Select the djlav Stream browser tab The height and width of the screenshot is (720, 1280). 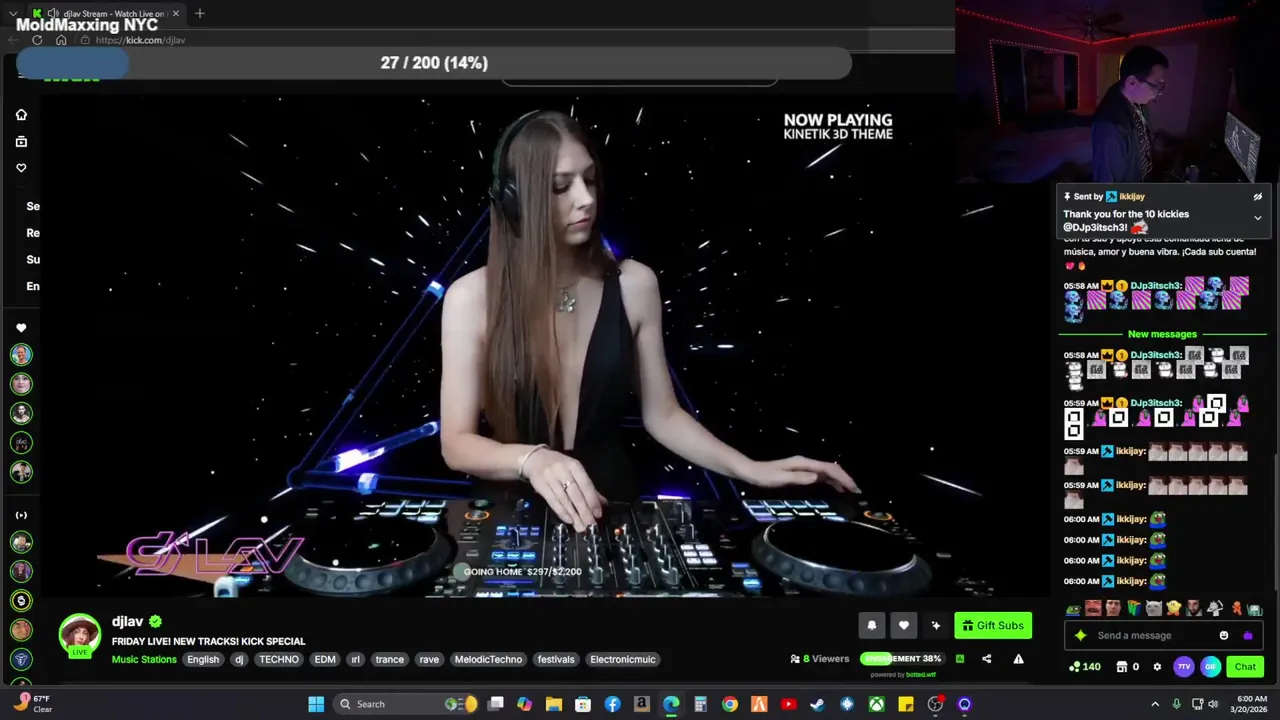(x=105, y=13)
